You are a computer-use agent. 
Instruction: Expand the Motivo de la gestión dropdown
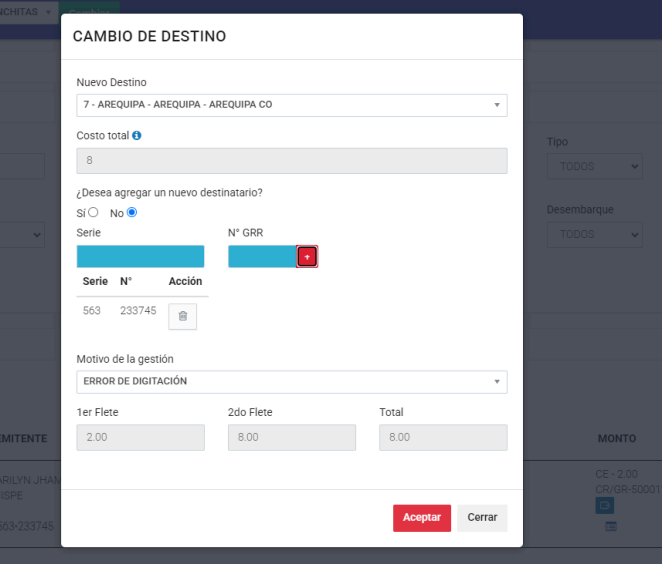coord(291,382)
